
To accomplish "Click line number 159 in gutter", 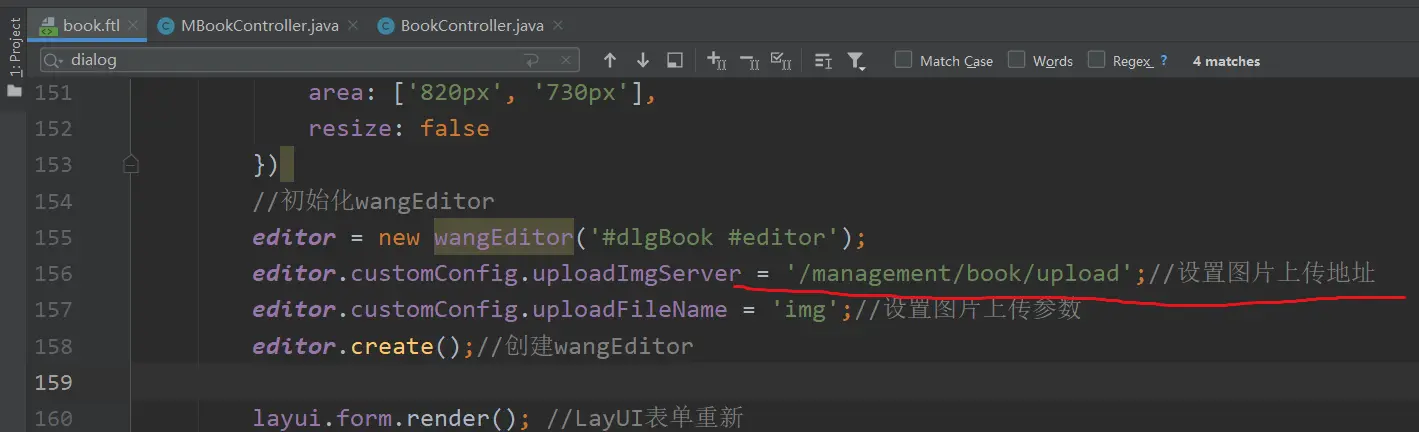I will point(53,383).
